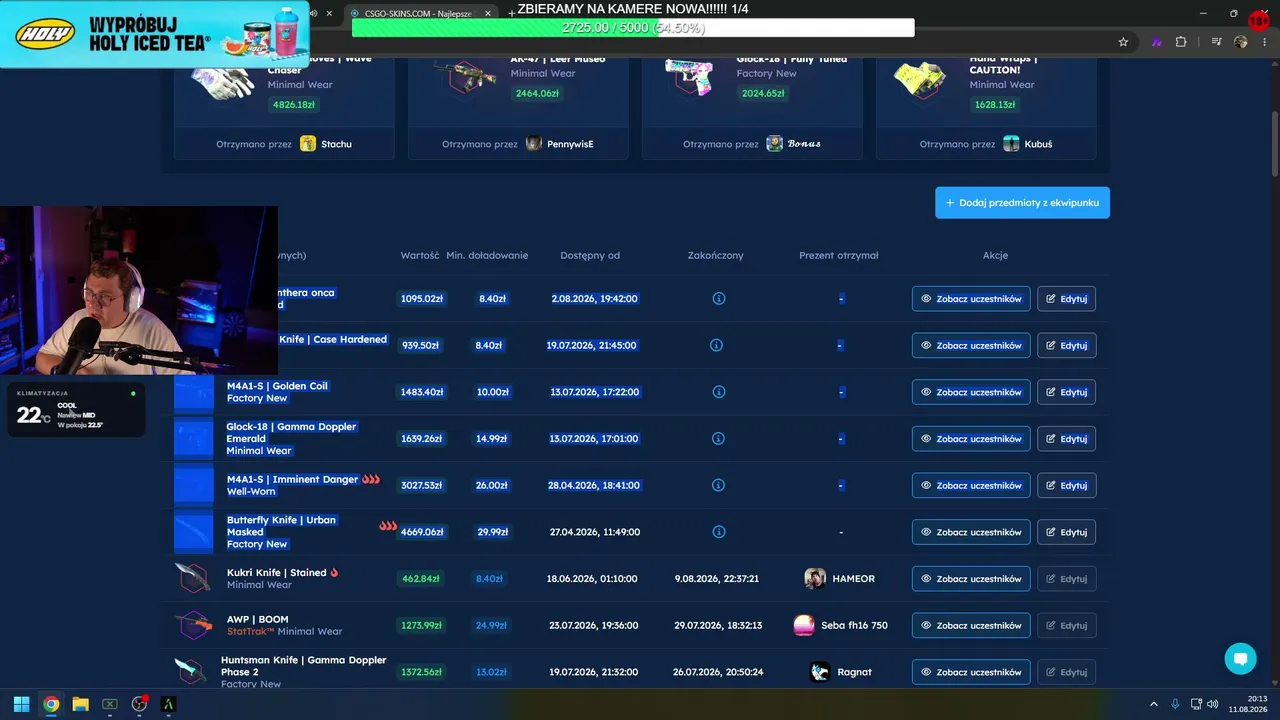The height and width of the screenshot is (720, 1280).
Task: Open the live chat support bubble
Action: [1240, 658]
